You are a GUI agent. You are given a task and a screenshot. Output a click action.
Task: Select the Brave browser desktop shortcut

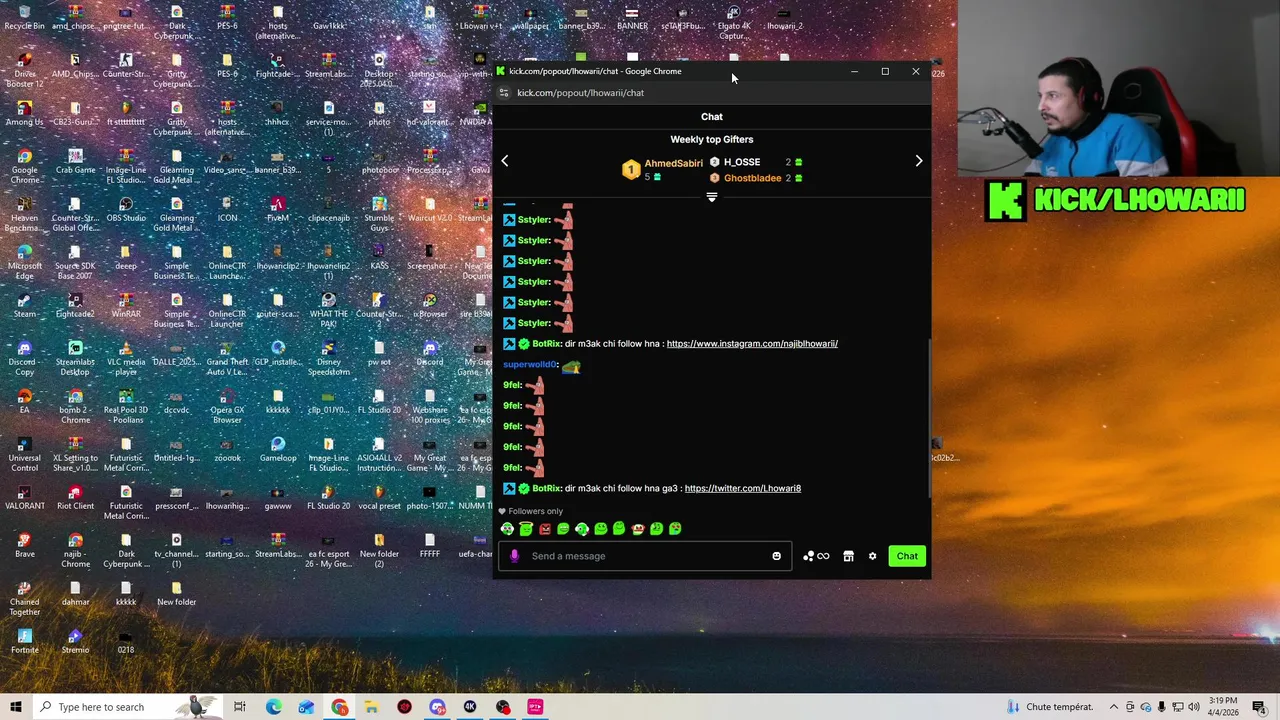coord(24,546)
